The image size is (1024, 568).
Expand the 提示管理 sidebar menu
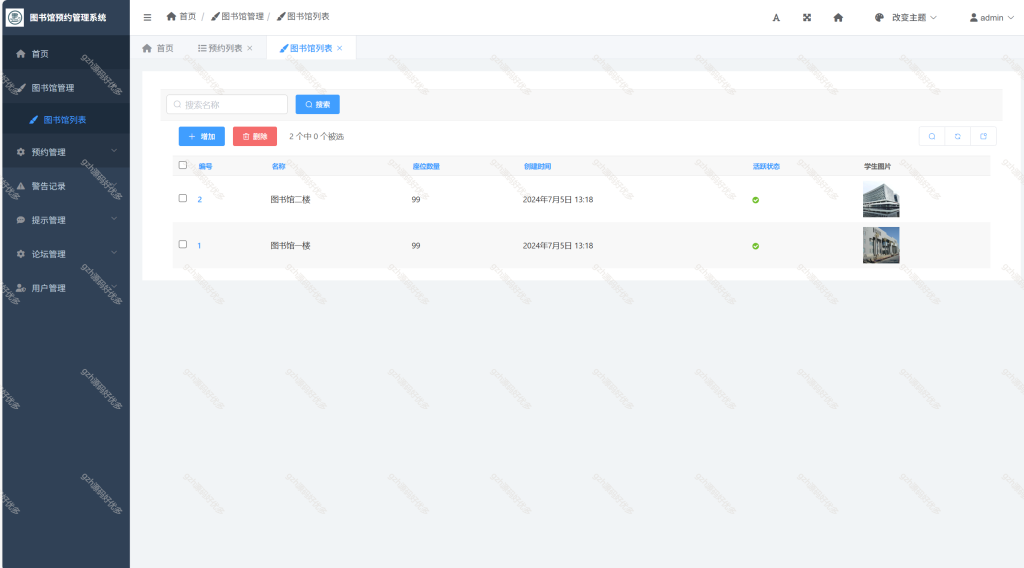point(65,220)
